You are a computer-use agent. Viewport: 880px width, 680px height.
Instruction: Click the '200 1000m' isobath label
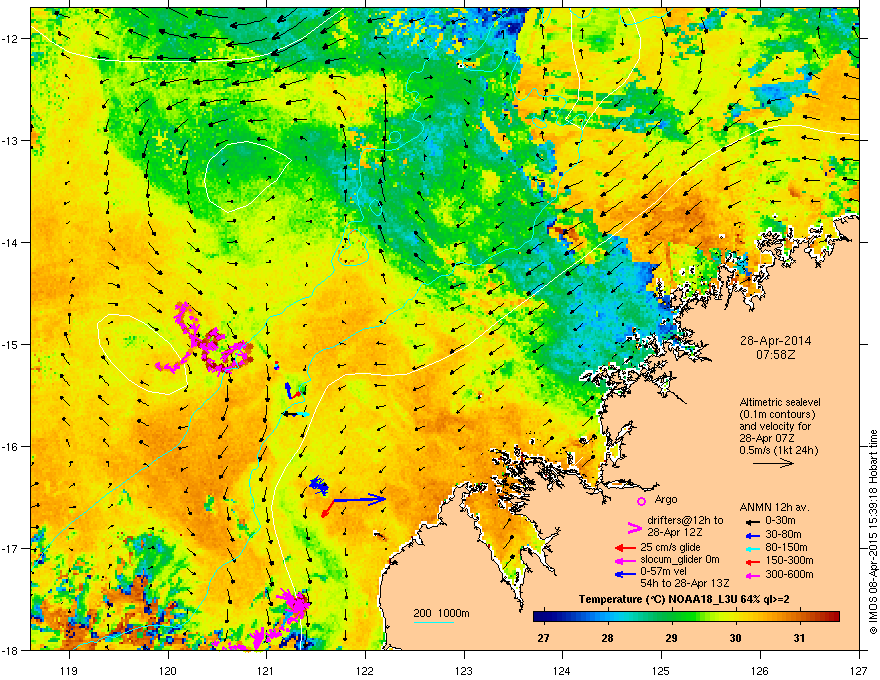point(441,613)
